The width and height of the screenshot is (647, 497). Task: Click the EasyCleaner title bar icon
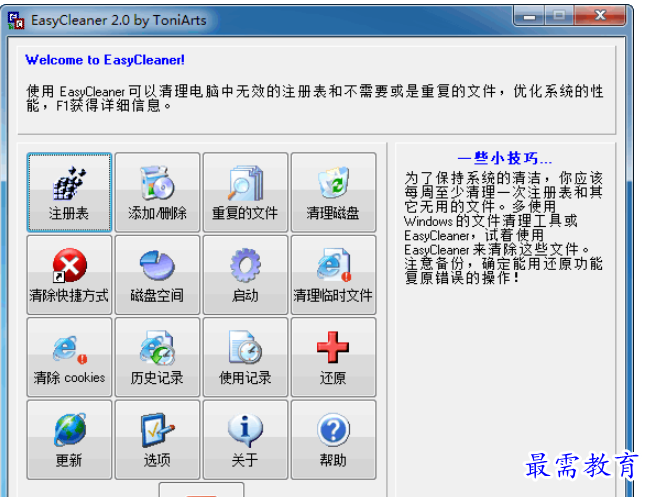(x=16, y=21)
